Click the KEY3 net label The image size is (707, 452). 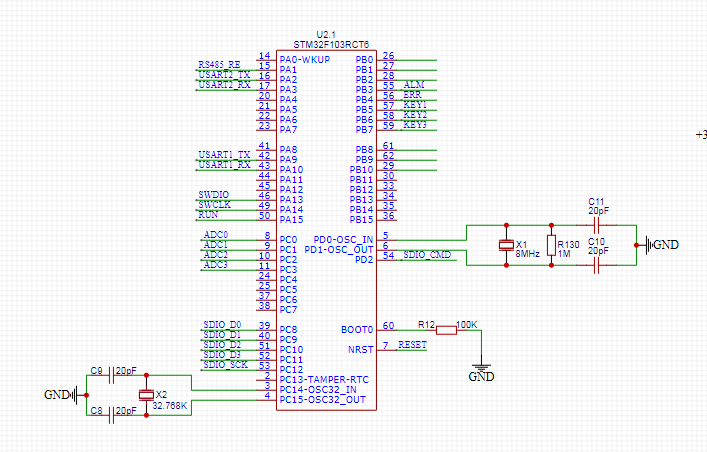[x=415, y=125]
